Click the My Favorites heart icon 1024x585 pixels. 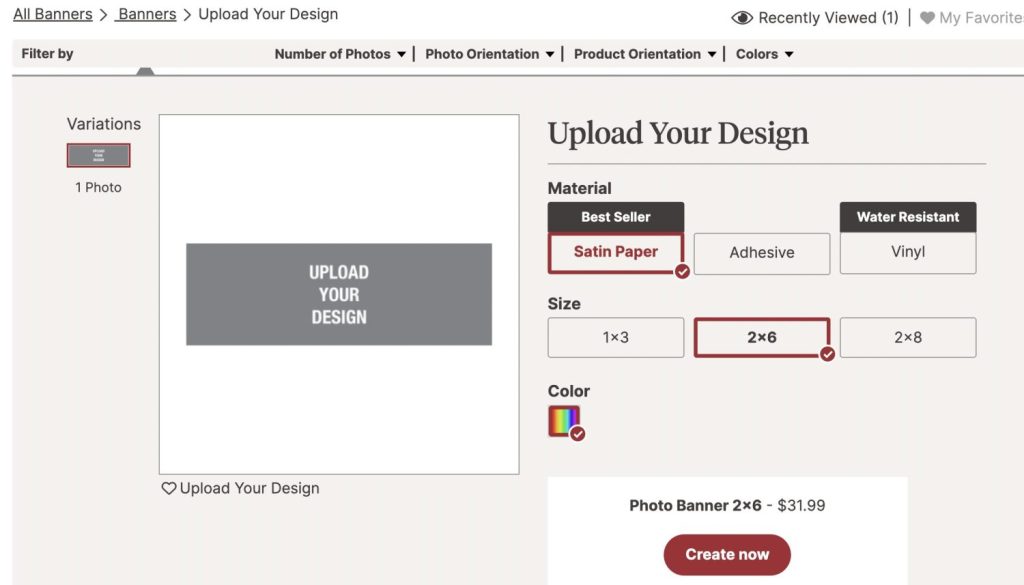(927, 18)
